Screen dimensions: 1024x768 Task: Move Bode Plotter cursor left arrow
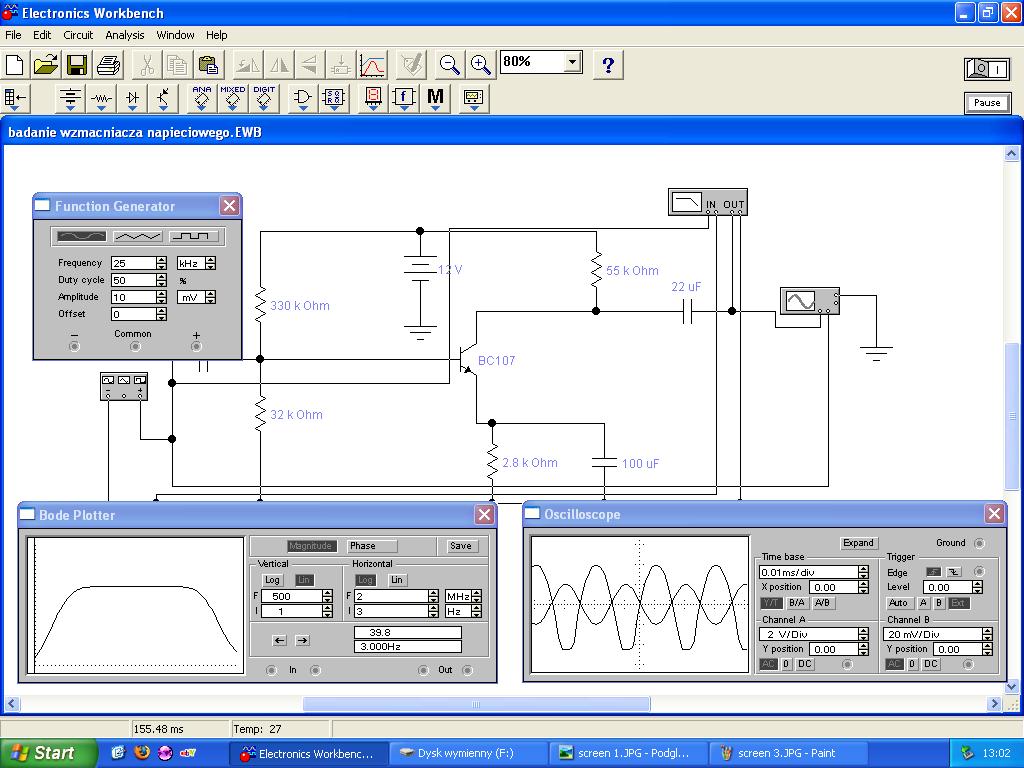click(x=280, y=640)
